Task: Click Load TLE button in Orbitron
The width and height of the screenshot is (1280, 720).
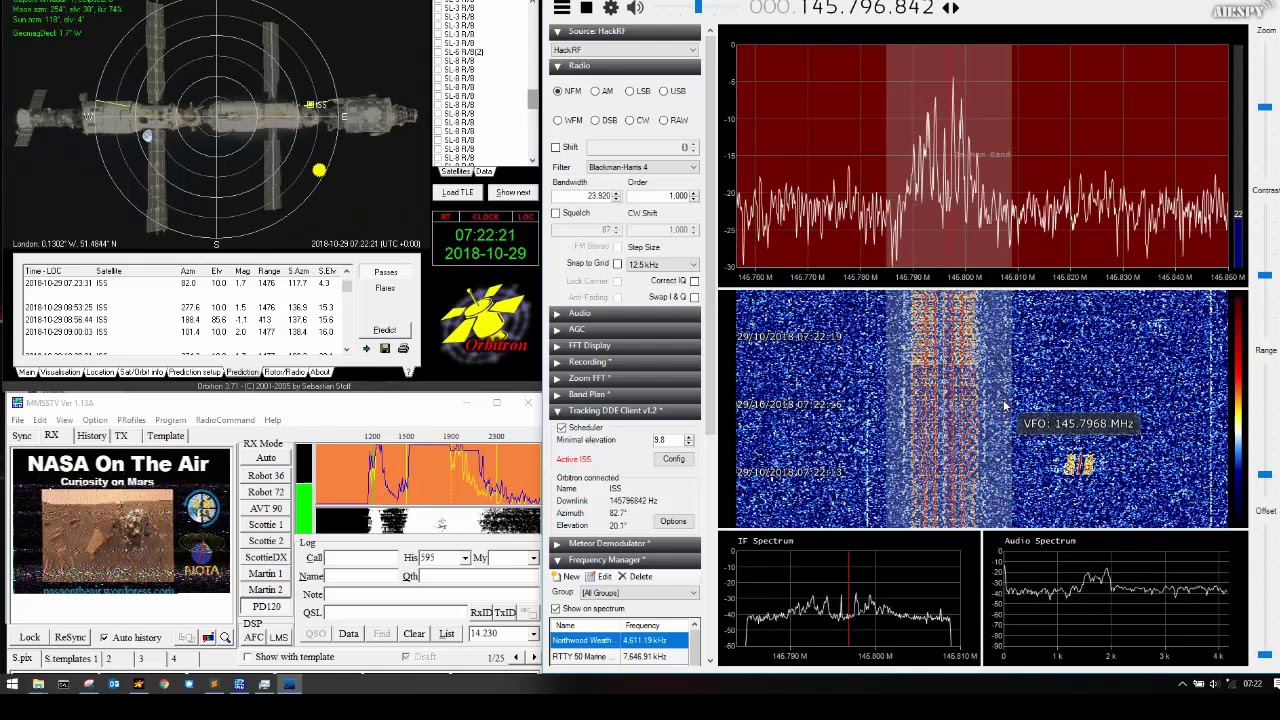Action: click(x=458, y=192)
